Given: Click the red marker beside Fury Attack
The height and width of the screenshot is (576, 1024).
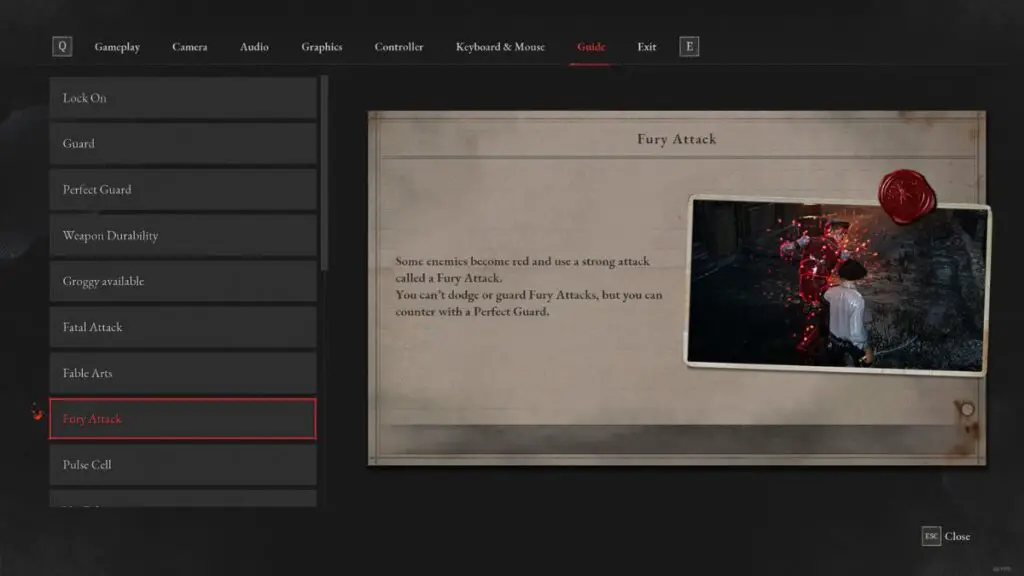Looking at the screenshot, I should [x=37, y=412].
